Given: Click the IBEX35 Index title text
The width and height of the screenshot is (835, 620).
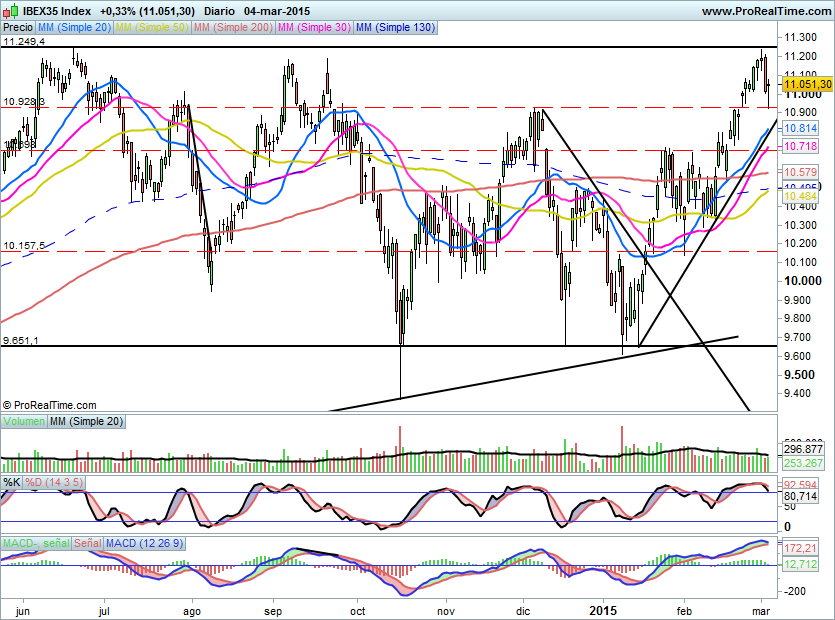Looking at the screenshot, I should [x=58, y=11].
